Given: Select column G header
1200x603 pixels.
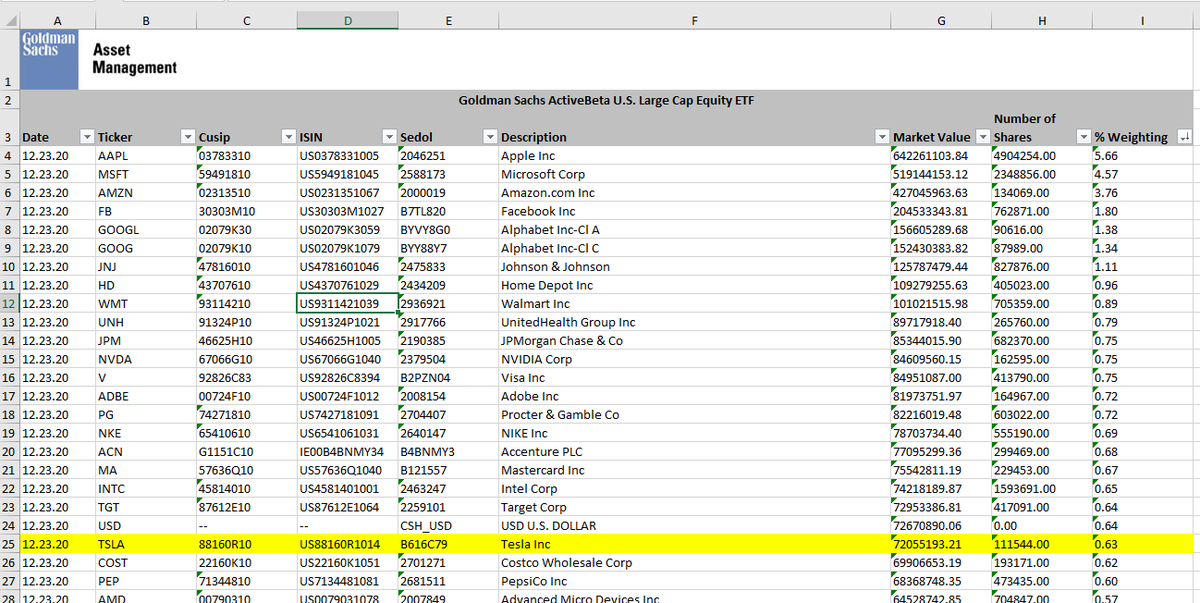Looking at the screenshot, I should pyautogui.click(x=941, y=20).
